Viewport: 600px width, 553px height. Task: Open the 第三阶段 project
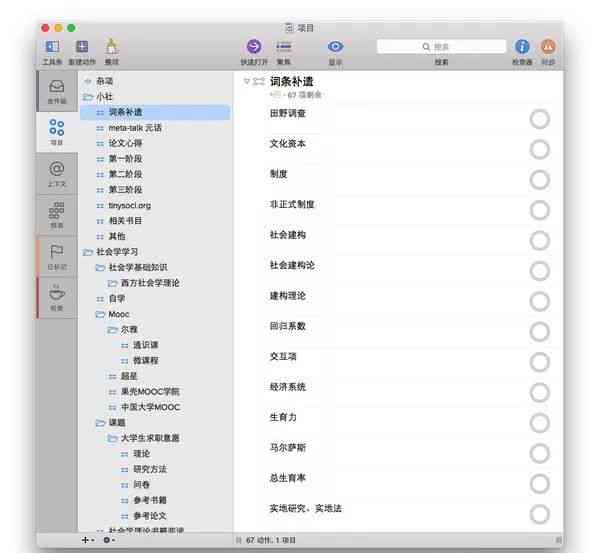pos(126,190)
